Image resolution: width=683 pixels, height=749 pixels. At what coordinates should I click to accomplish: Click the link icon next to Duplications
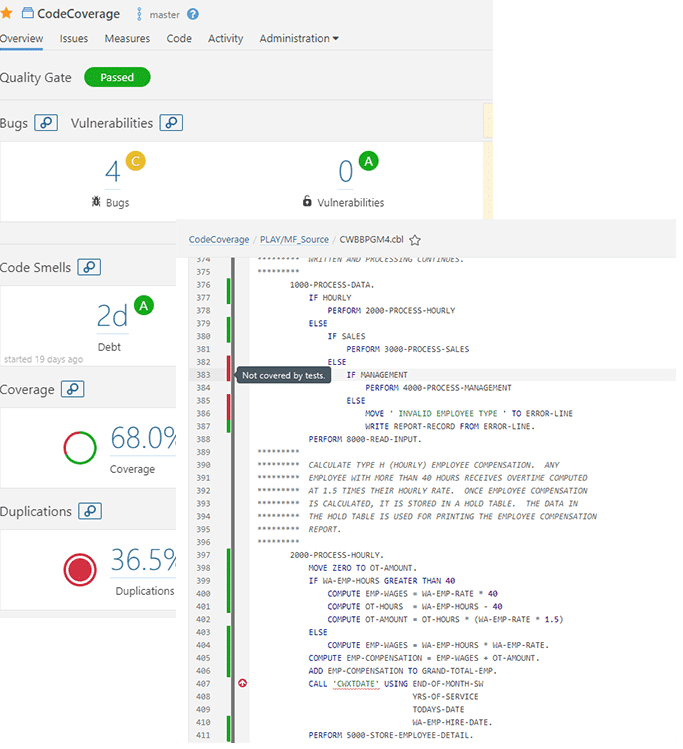pos(91,511)
